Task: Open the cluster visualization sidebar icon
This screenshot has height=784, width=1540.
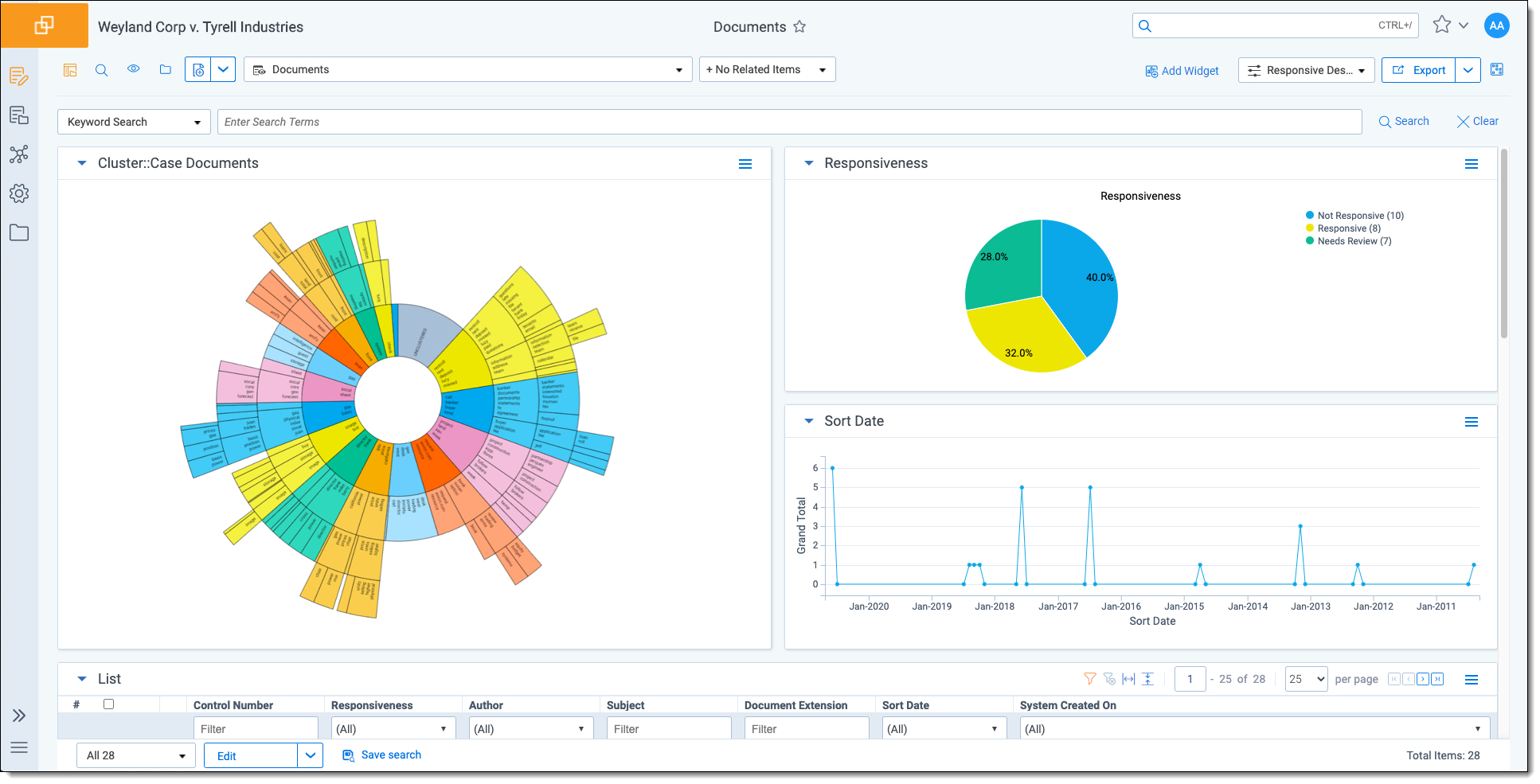Action: [19, 154]
